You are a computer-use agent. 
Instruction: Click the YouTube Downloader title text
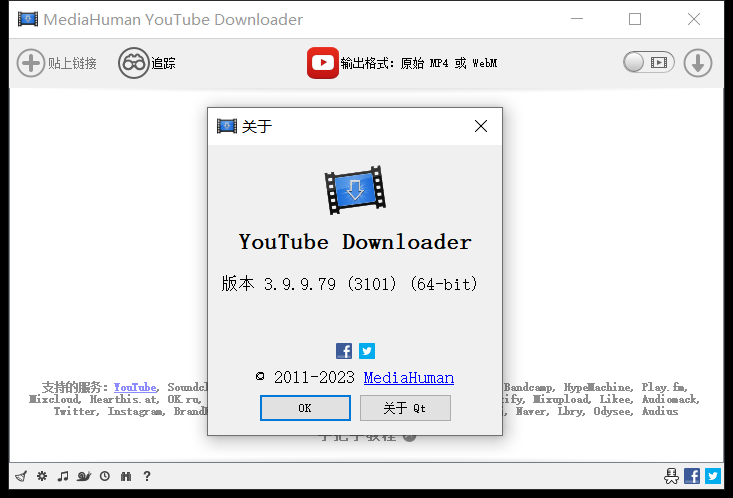[355, 242]
